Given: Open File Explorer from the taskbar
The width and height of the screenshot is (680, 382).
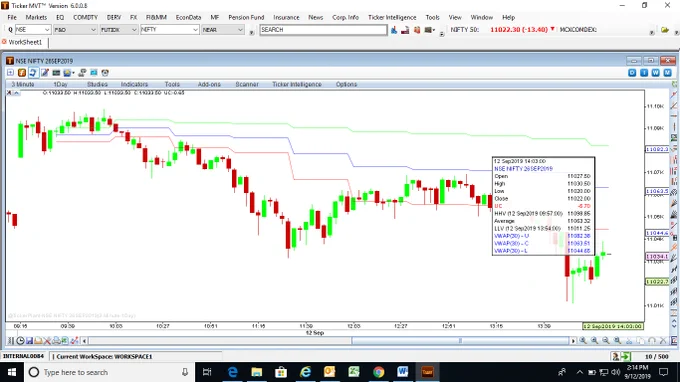Looking at the screenshot, I should 257,372.
